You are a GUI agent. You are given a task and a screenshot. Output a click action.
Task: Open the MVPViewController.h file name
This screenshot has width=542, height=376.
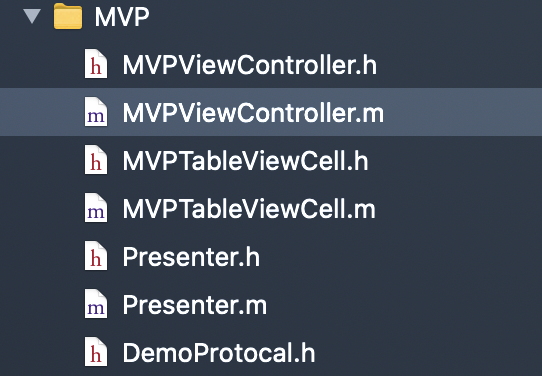250,65
